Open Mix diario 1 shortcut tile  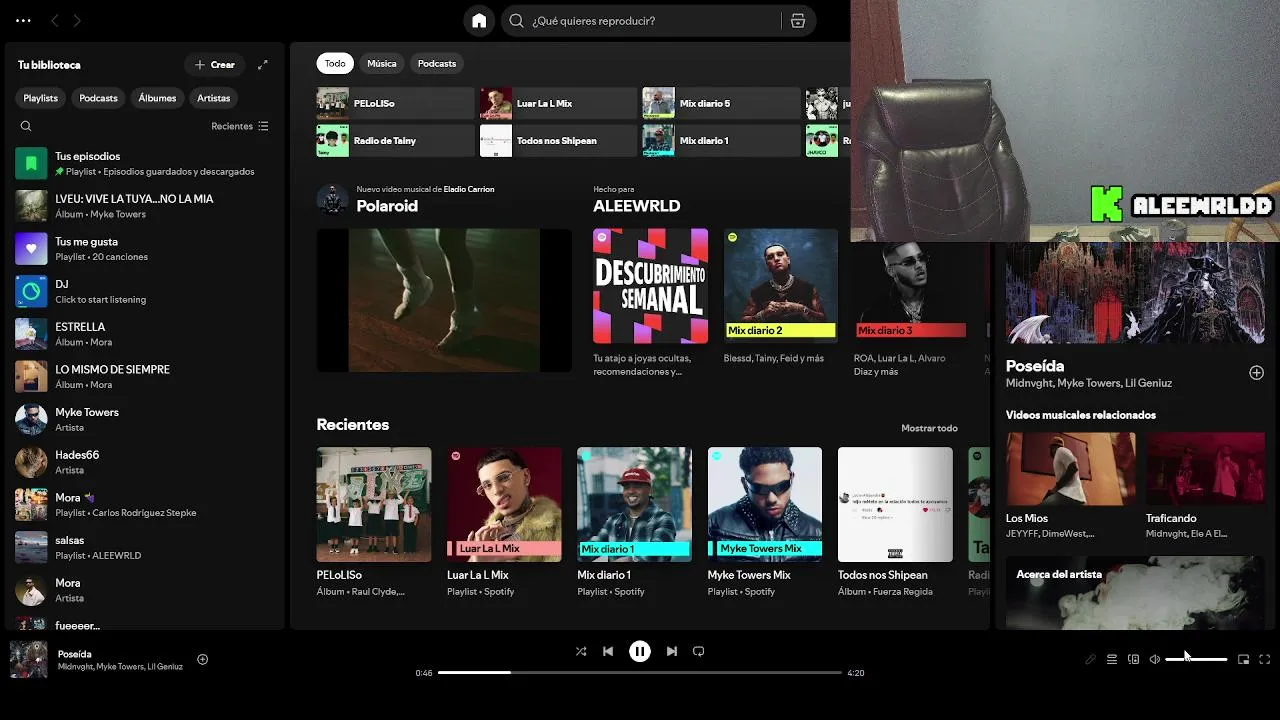pyautogui.click(x=721, y=141)
